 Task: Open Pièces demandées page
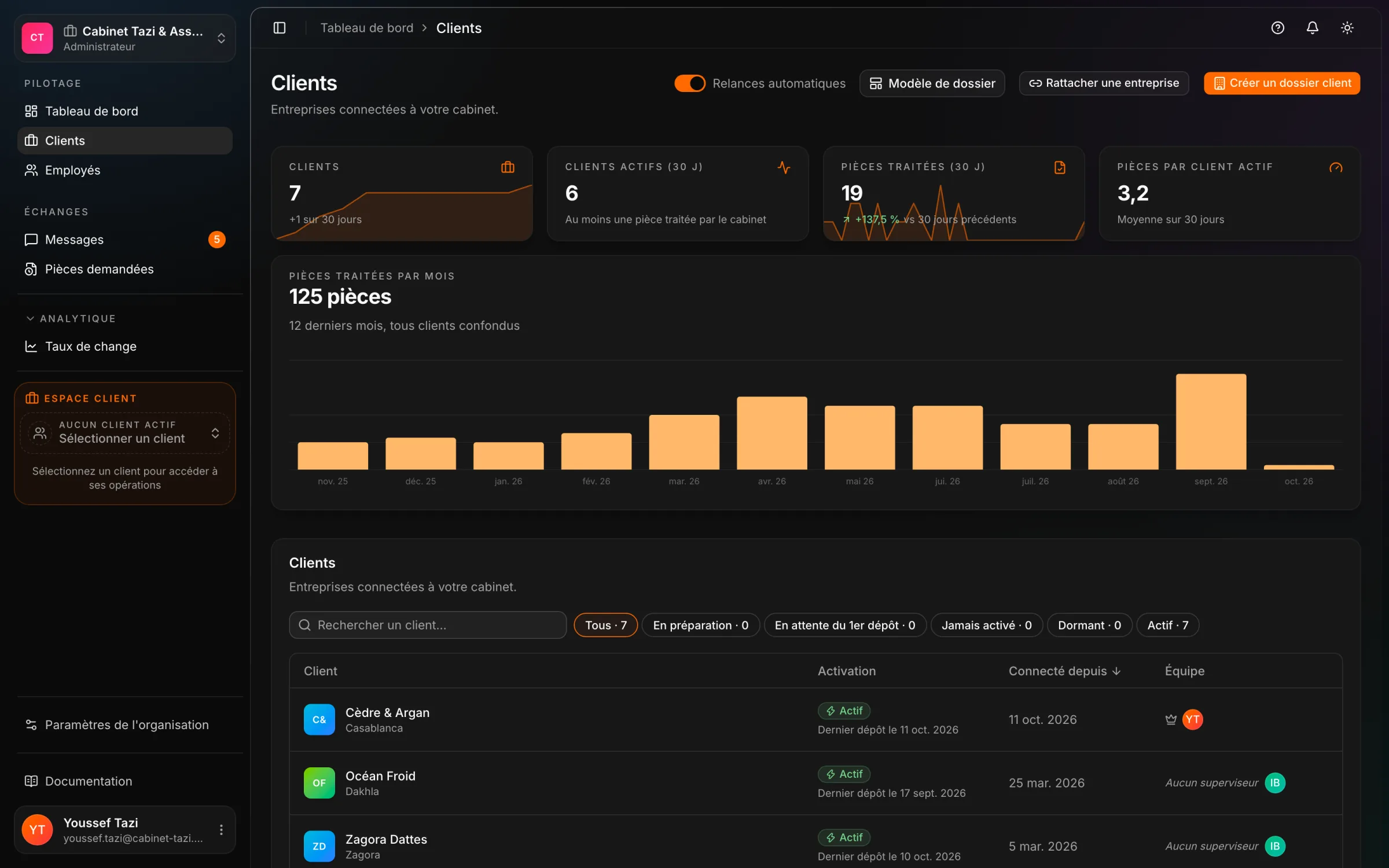pos(125,269)
